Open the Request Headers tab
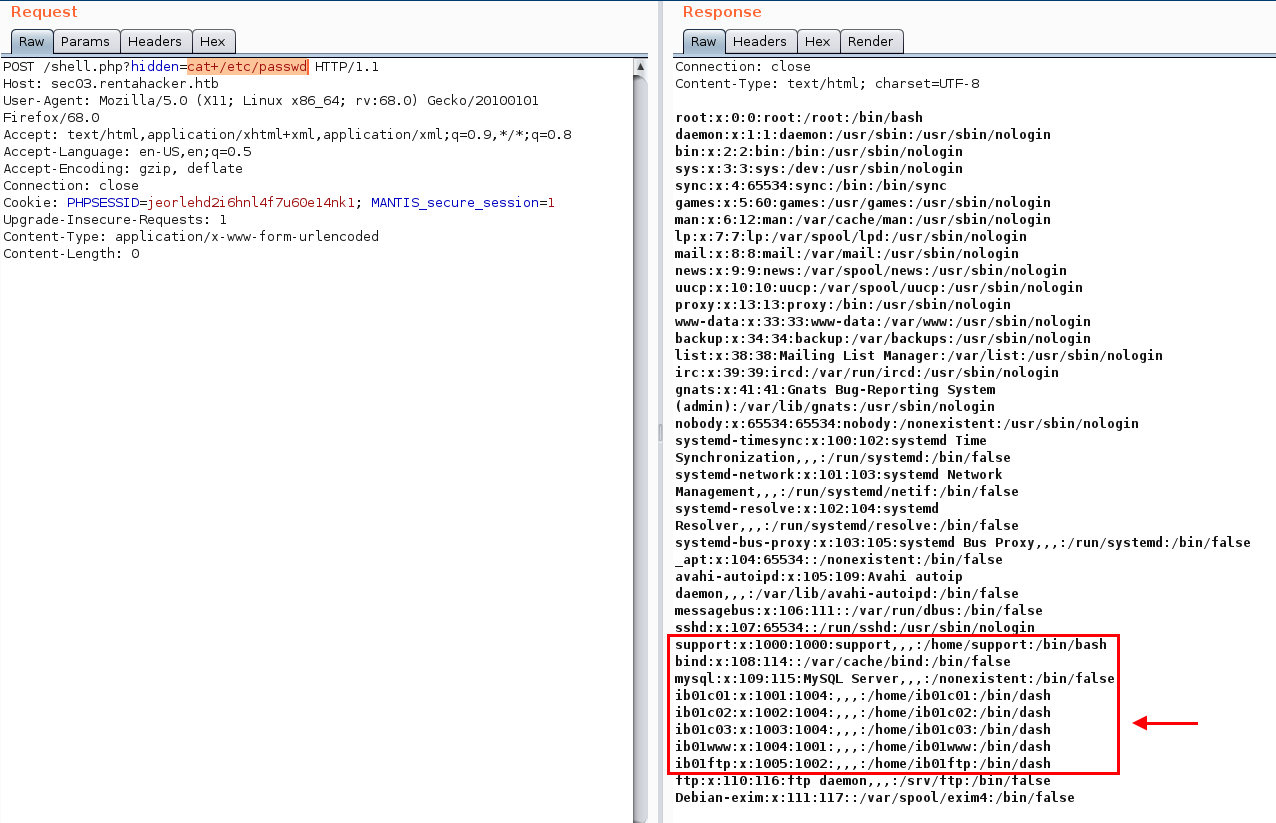 coord(156,41)
